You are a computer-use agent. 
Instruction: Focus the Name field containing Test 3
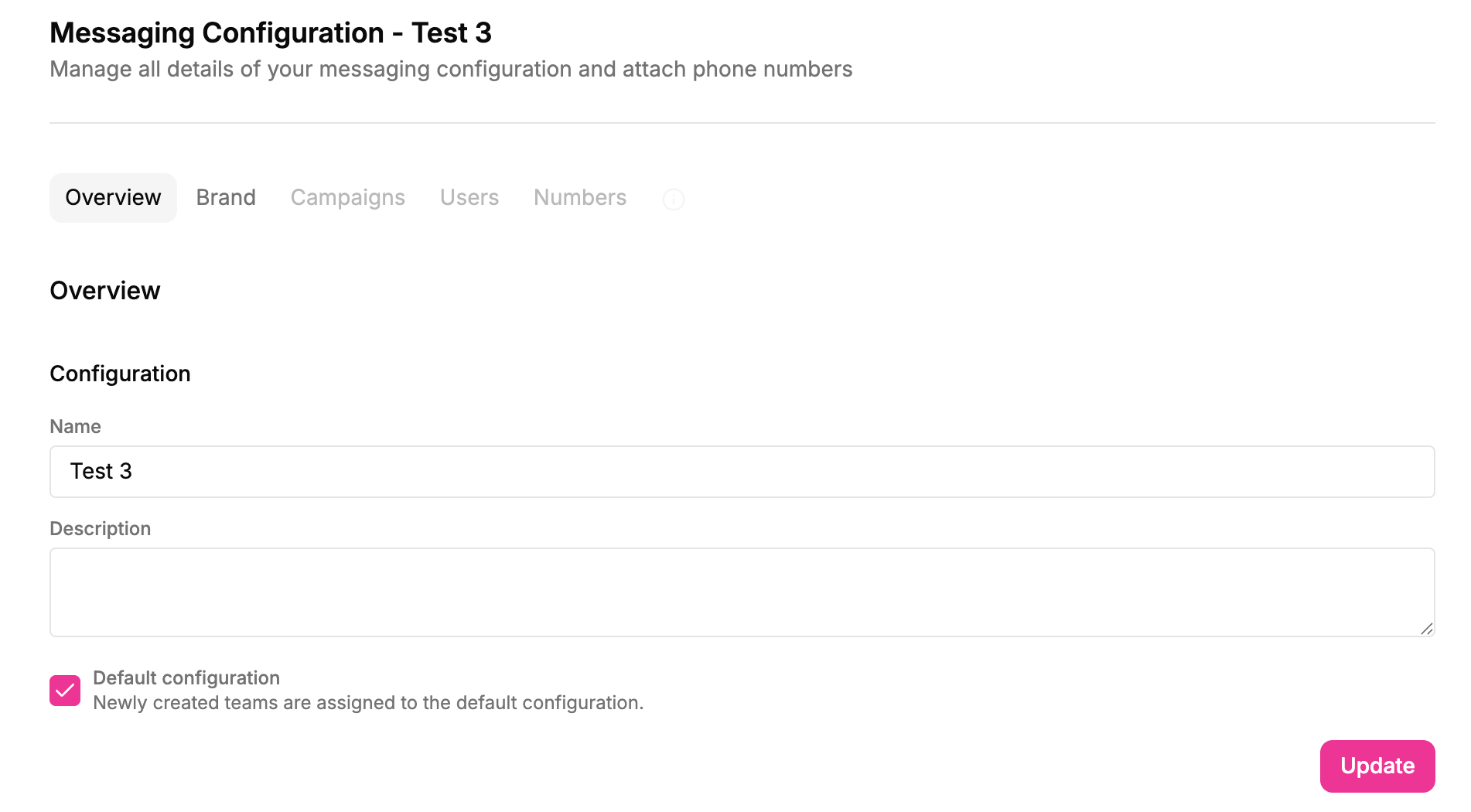pyautogui.click(x=742, y=472)
